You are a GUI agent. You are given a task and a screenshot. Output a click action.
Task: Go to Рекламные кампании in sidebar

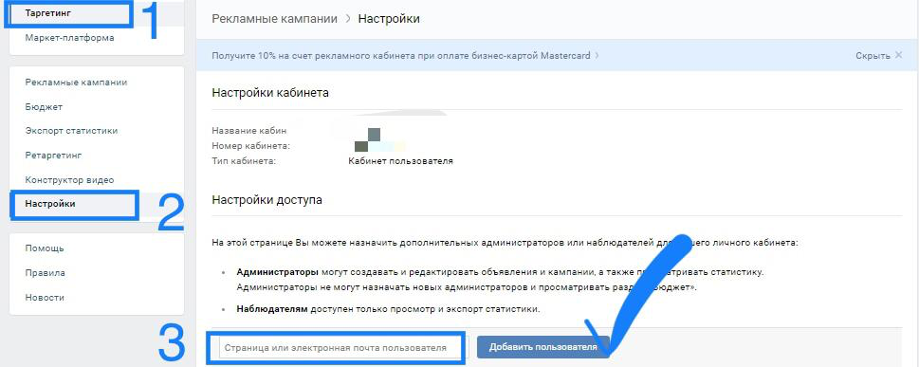tap(76, 82)
